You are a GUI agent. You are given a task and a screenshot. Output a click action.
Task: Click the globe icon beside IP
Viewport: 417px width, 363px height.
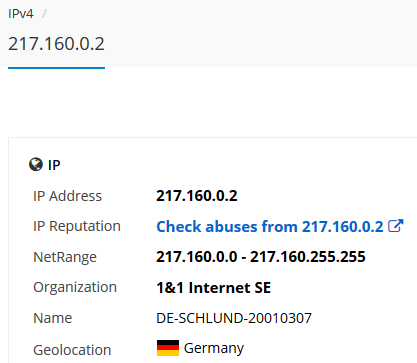pos(36,164)
